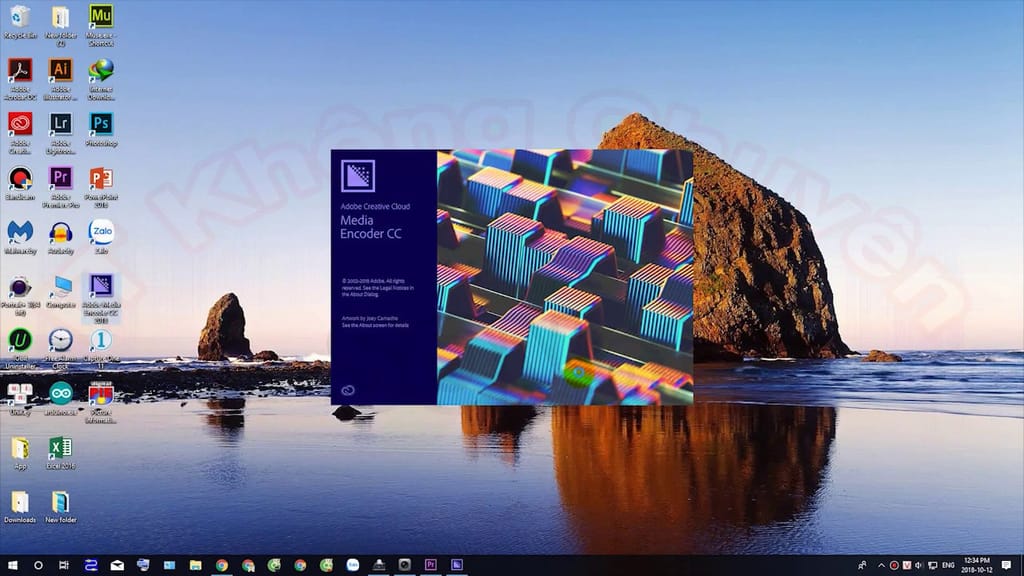Select the PowerPoint 2016 desktop icon
The height and width of the screenshot is (576, 1024).
tap(101, 187)
